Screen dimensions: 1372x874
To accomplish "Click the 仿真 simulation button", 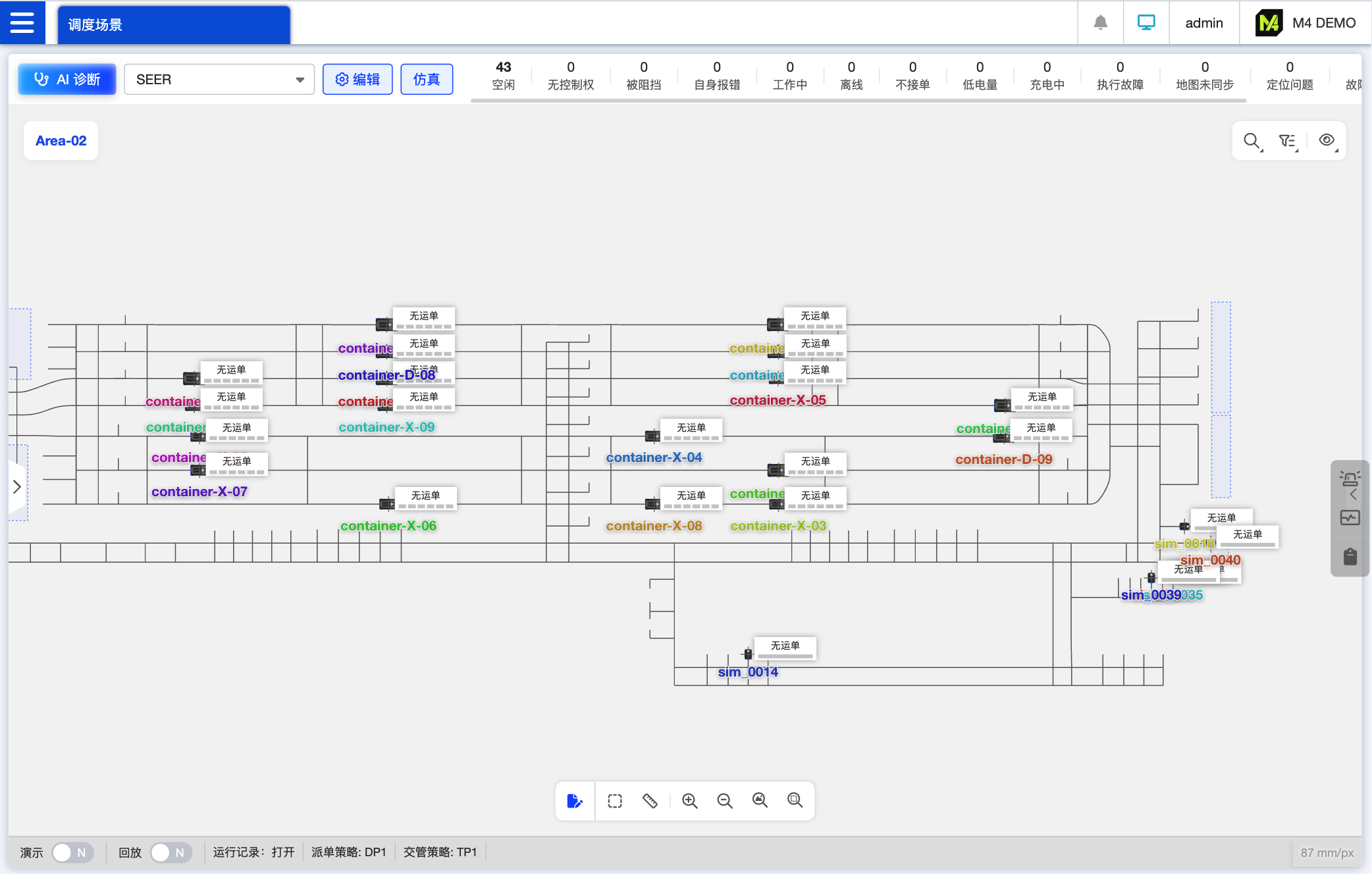I will [427, 80].
